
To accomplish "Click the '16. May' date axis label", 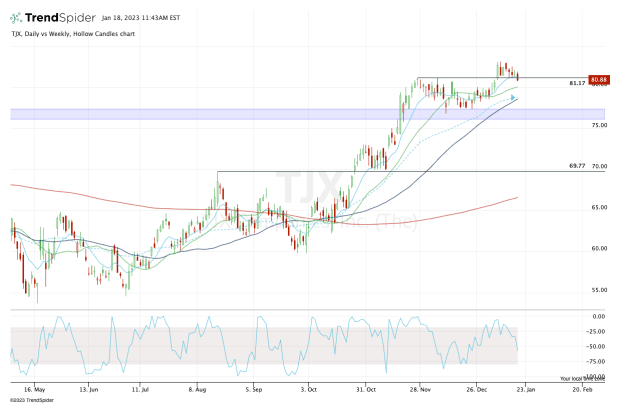I will [34, 390].
